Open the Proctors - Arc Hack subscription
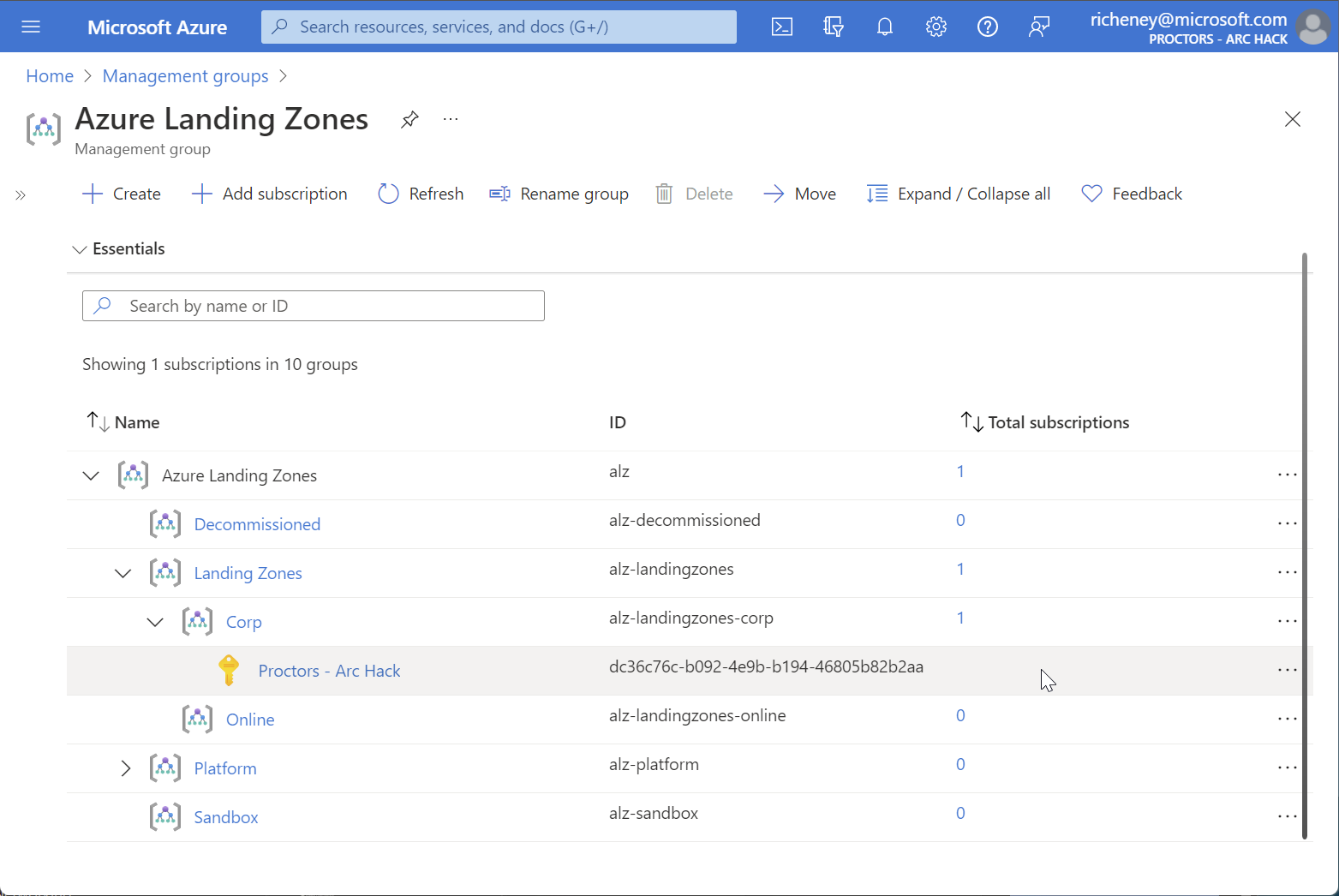 tap(329, 671)
